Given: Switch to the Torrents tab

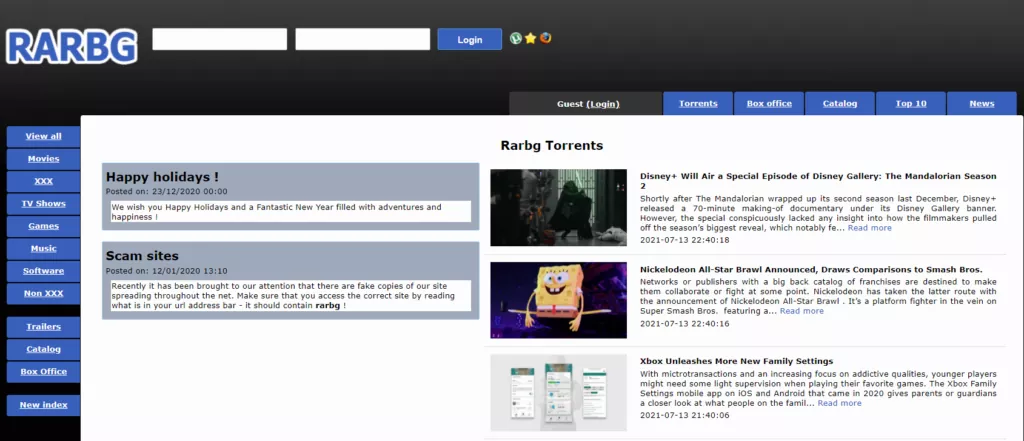Looking at the screenshot, I should click(x=698, y=103).
